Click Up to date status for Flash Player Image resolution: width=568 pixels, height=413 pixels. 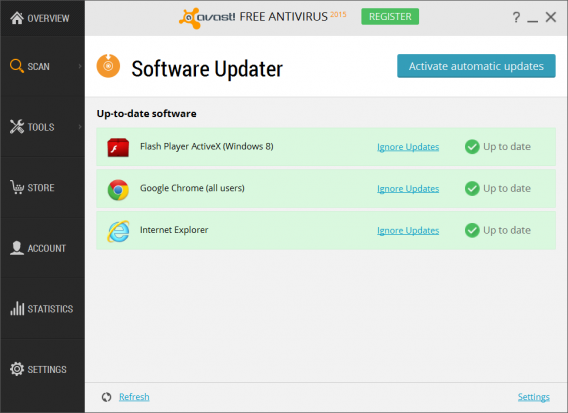[x=507, y=147]
